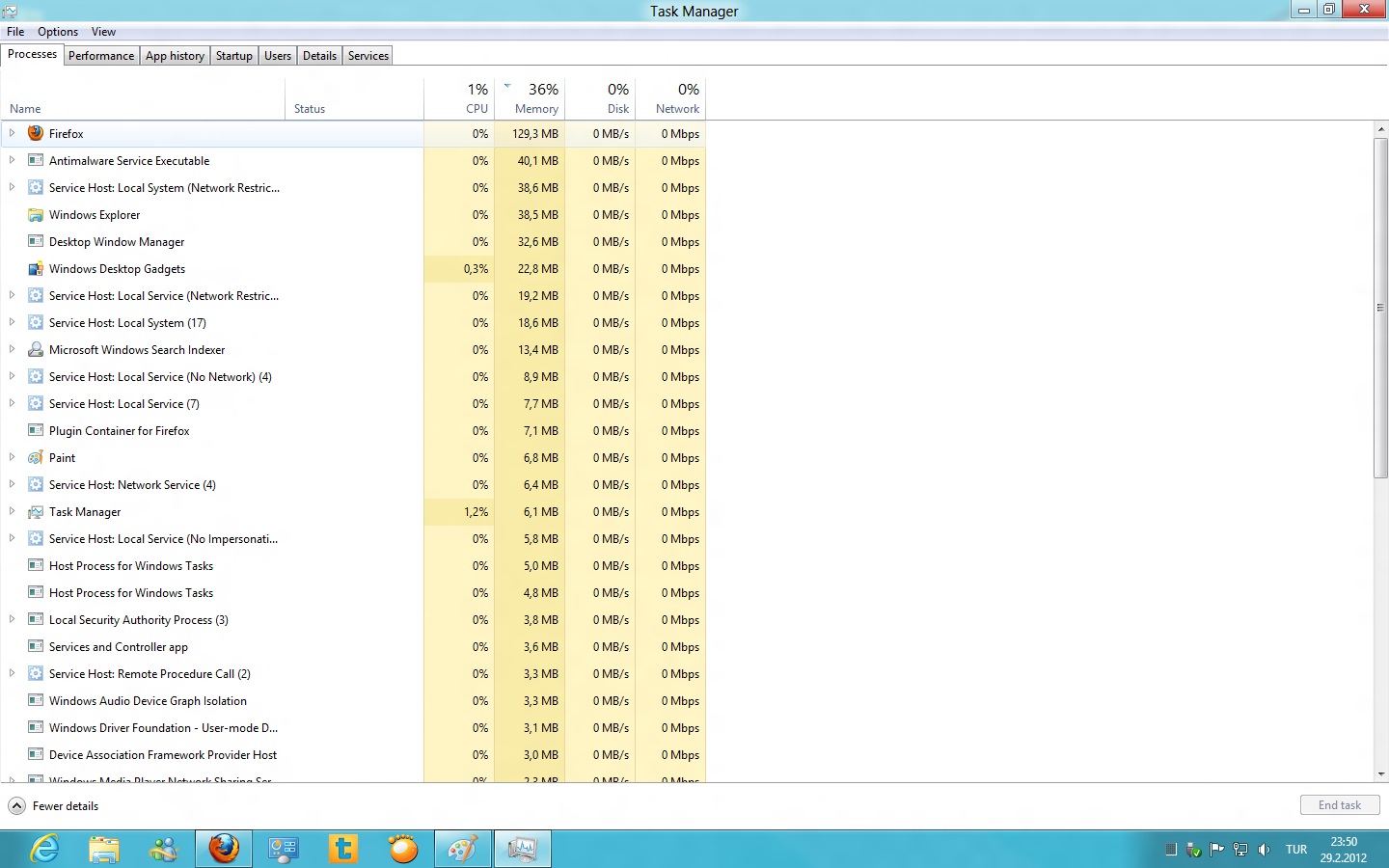The height and width of the screenshot is (868, 1389).
Task: Open the View menu
Action: [103, 32]
